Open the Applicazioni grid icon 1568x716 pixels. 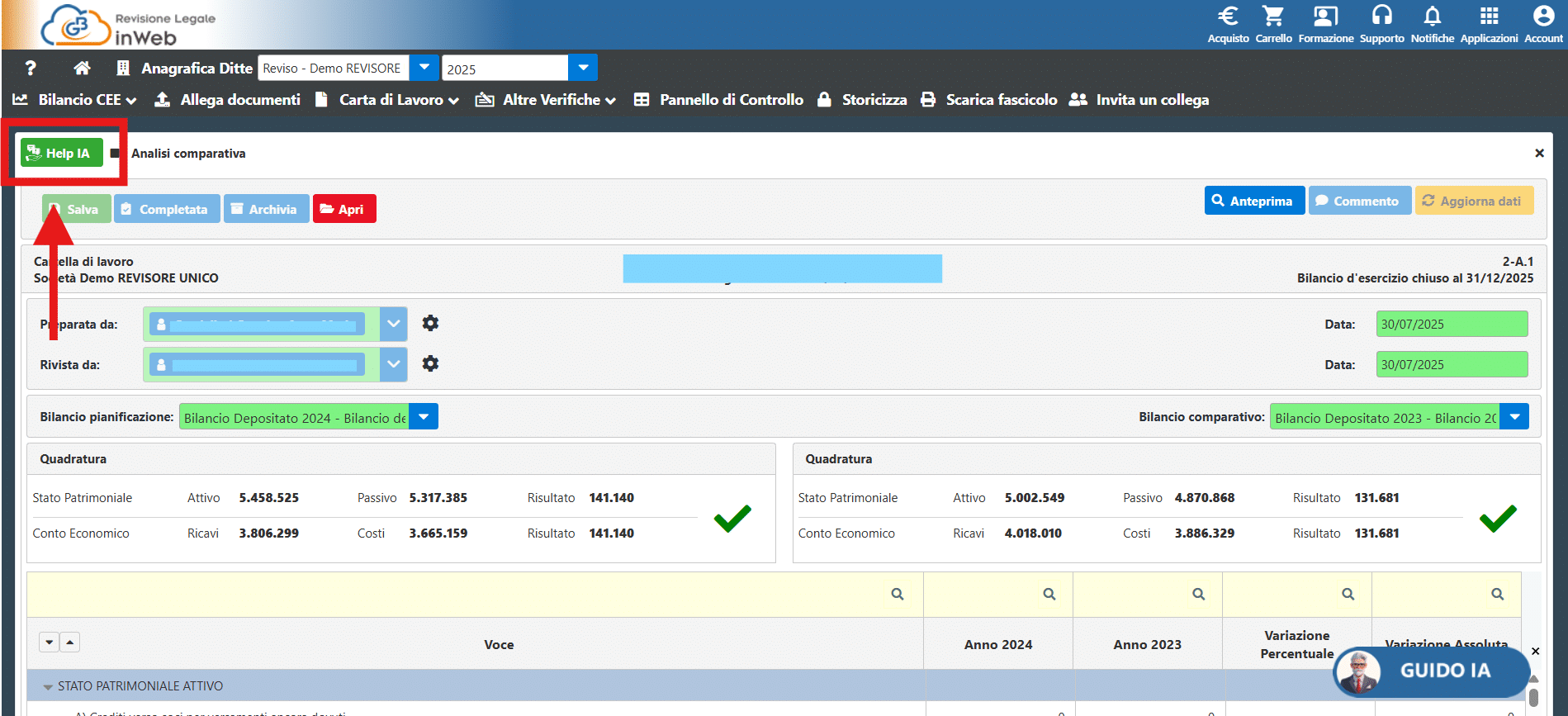pos(1489,17)
